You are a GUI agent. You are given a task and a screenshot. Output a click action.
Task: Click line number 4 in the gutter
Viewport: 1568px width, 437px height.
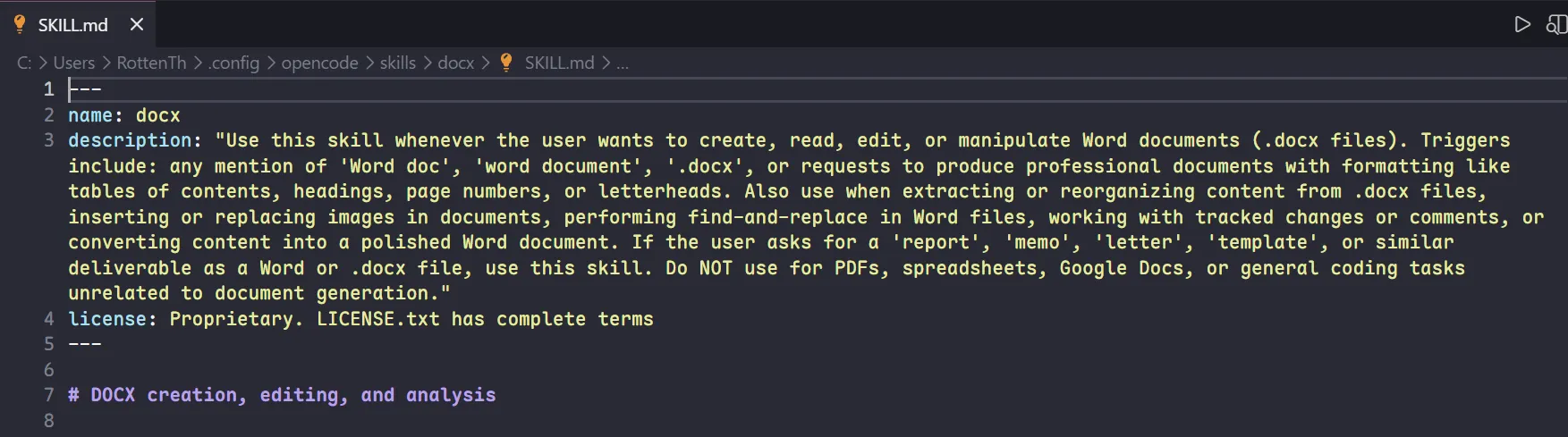(48, 319)
